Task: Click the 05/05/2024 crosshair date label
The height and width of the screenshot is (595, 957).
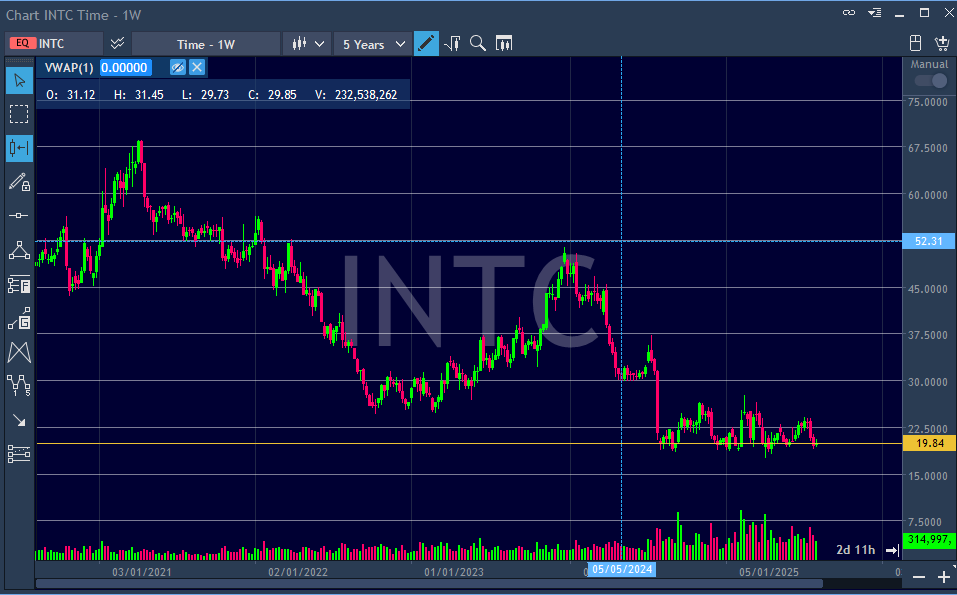Action: (622, 569)
